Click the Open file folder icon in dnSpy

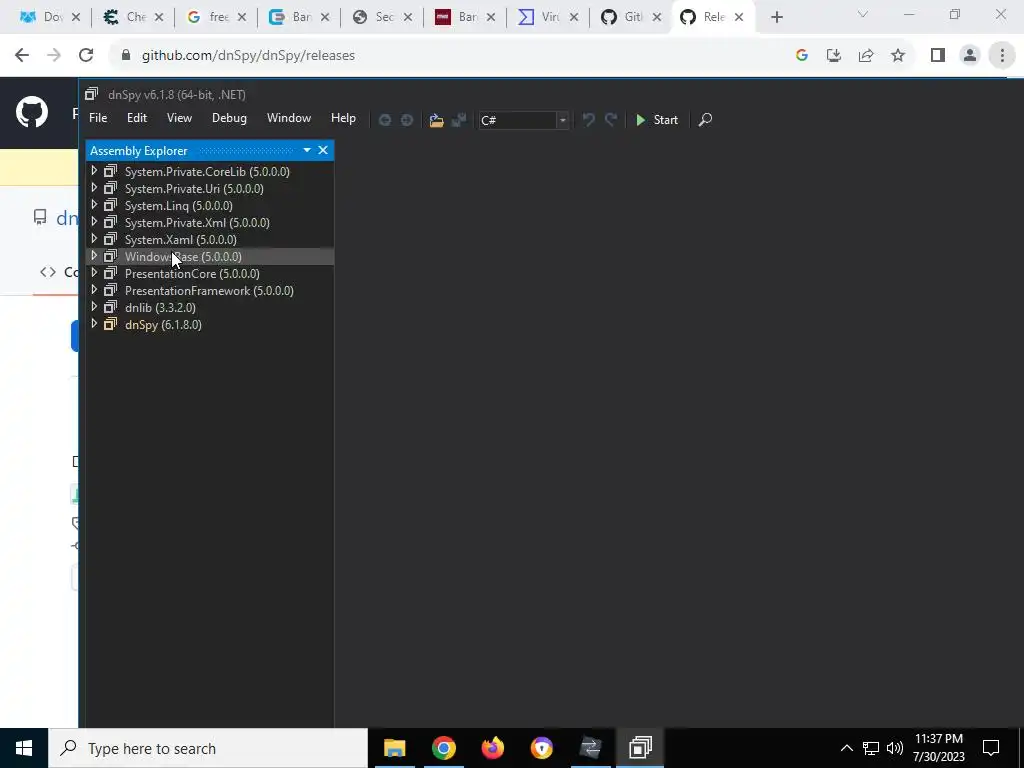(436, 120)
